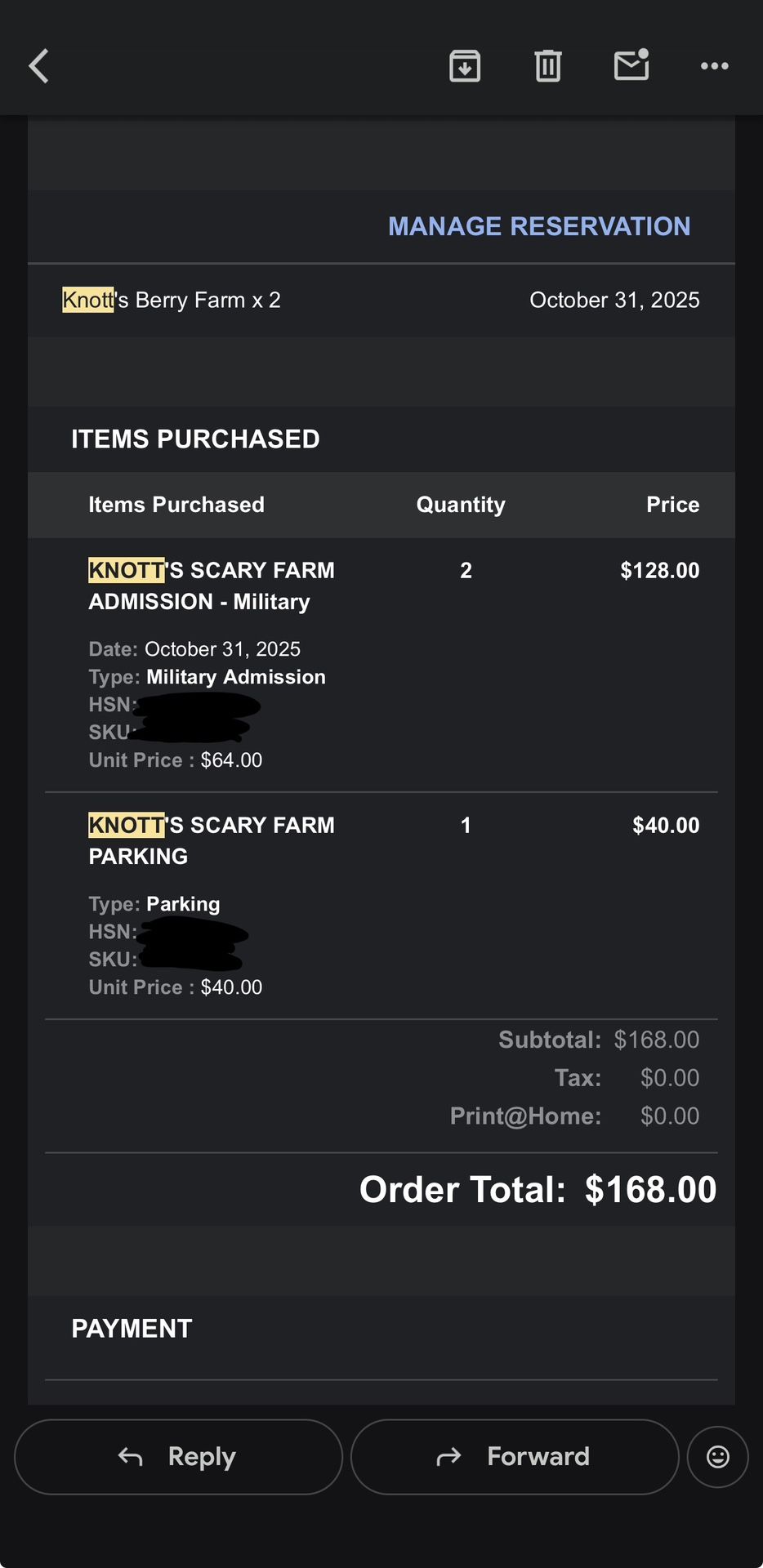Select the PAYMENT section heading

click(x=132, y=1328)
